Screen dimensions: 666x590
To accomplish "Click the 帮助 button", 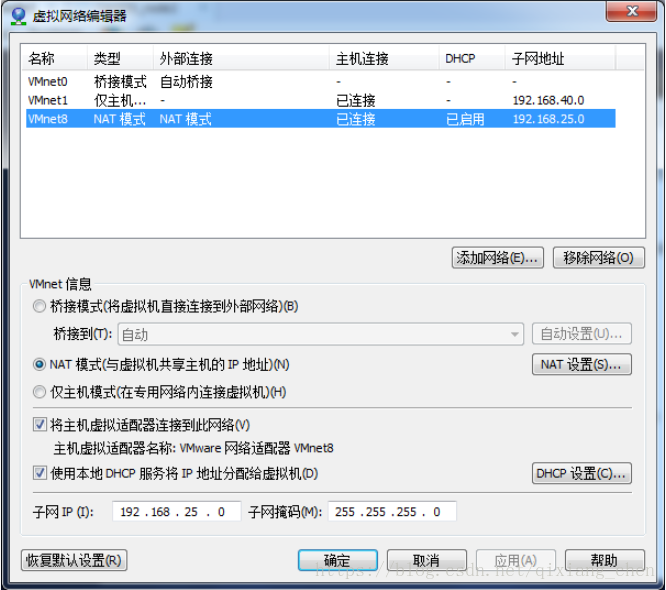I will pos(604,560).
